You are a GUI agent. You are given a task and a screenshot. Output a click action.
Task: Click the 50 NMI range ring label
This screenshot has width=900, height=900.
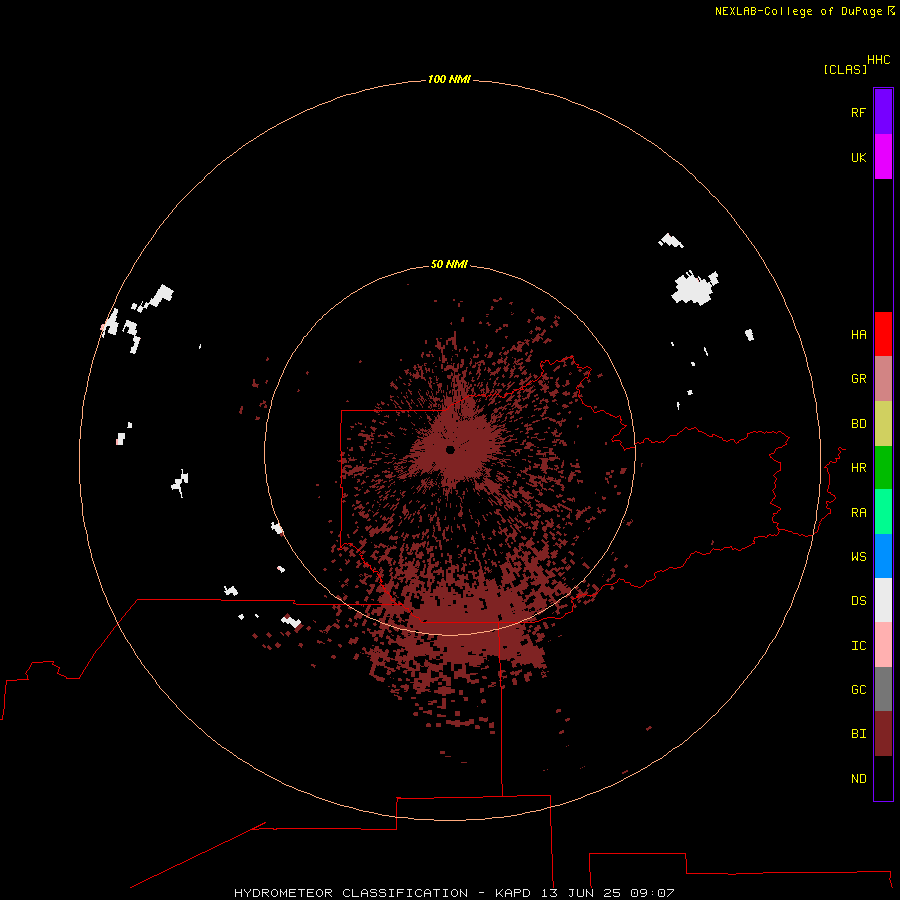click(x=449, y=264)
